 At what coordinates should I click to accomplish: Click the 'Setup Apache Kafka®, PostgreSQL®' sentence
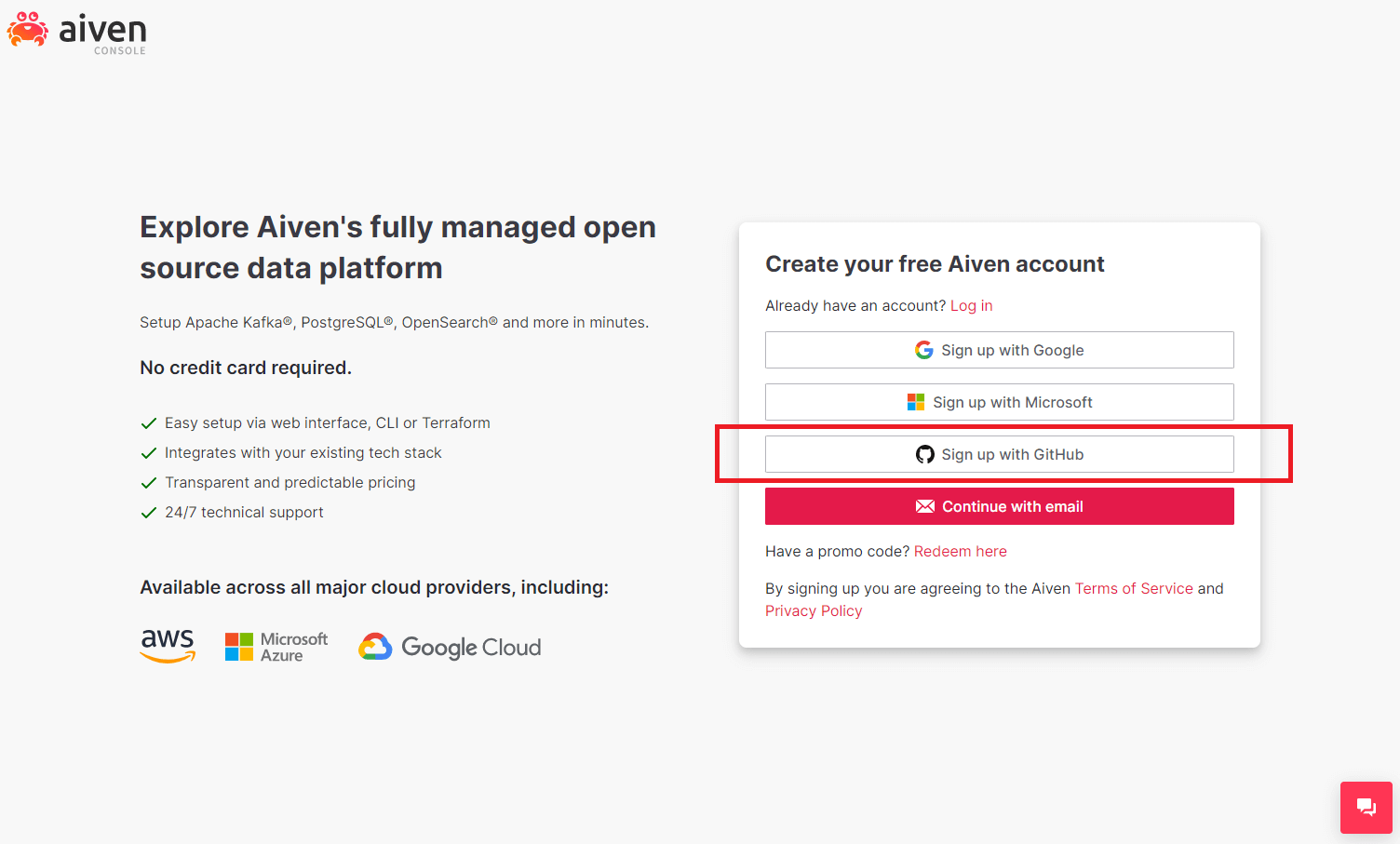pyautogui.click(x=394, y=322)
